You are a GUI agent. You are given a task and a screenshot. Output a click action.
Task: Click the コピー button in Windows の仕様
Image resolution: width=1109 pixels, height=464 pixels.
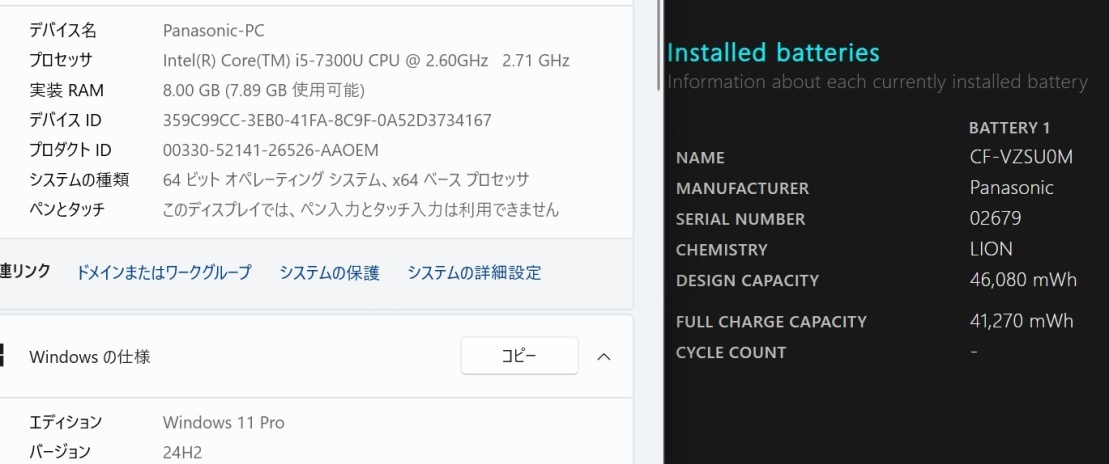pyautogui.click(x=519, y=356)
